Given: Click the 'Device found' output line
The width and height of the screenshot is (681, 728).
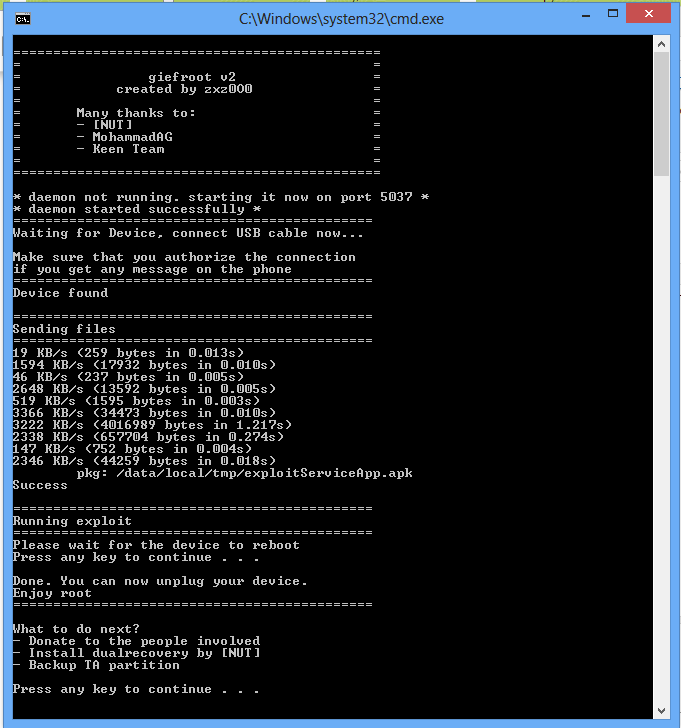Looking at the screenshot, I should [60, 293].
